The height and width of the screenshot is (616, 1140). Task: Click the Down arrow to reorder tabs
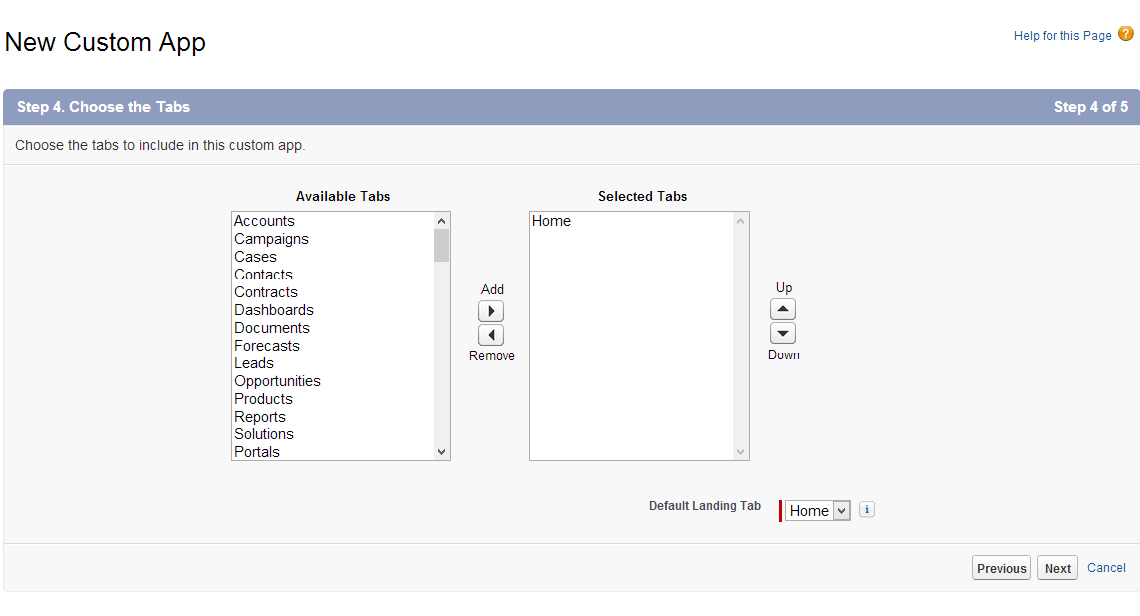click(x=783, y=332)
